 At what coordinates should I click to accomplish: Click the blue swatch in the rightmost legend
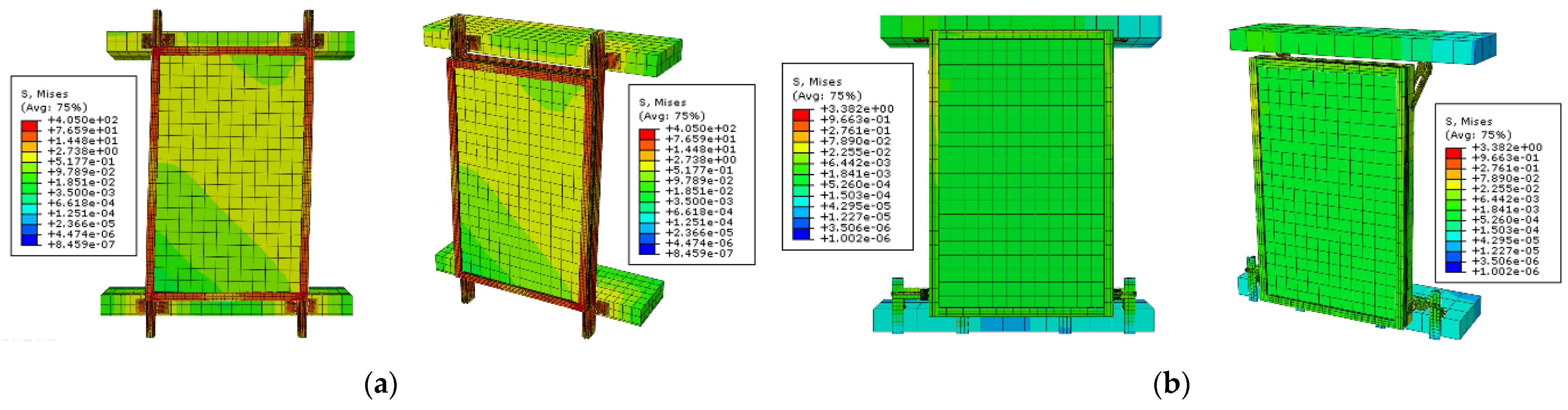click(x=1454, y=267)
